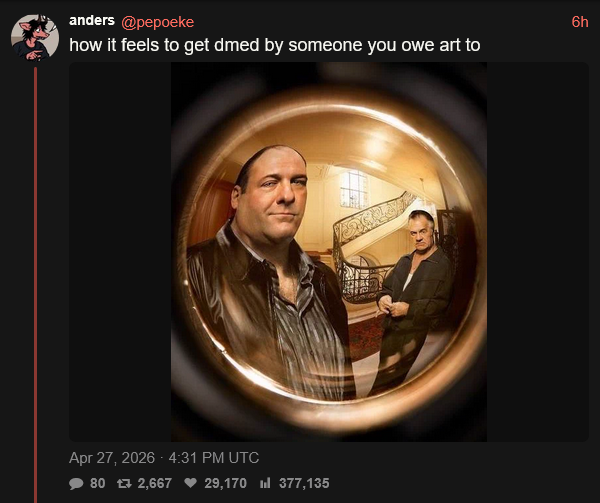Screen dimensions: 600x503
Task: Click the 6h relative timestamp
Action: [x=580, y=22]
